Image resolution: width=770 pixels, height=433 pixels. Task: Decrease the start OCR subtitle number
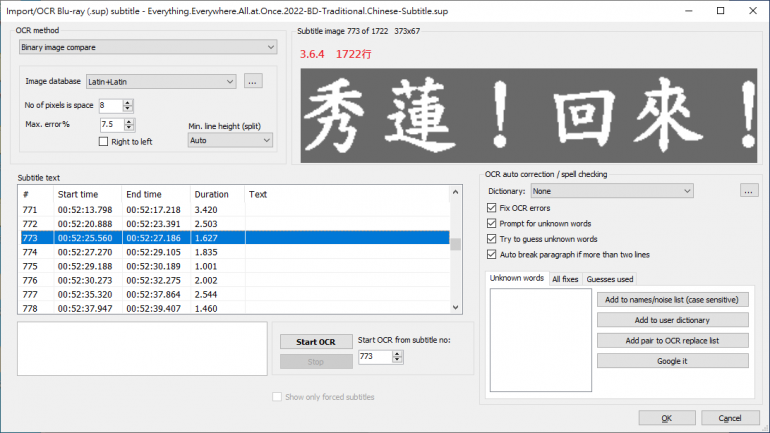tap(397, 360)
